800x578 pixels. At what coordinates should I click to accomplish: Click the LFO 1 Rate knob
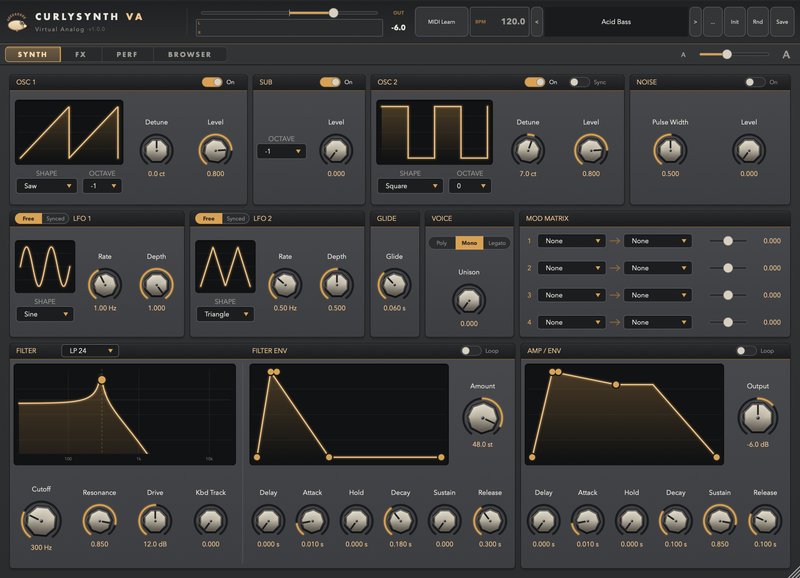point(105,284)
